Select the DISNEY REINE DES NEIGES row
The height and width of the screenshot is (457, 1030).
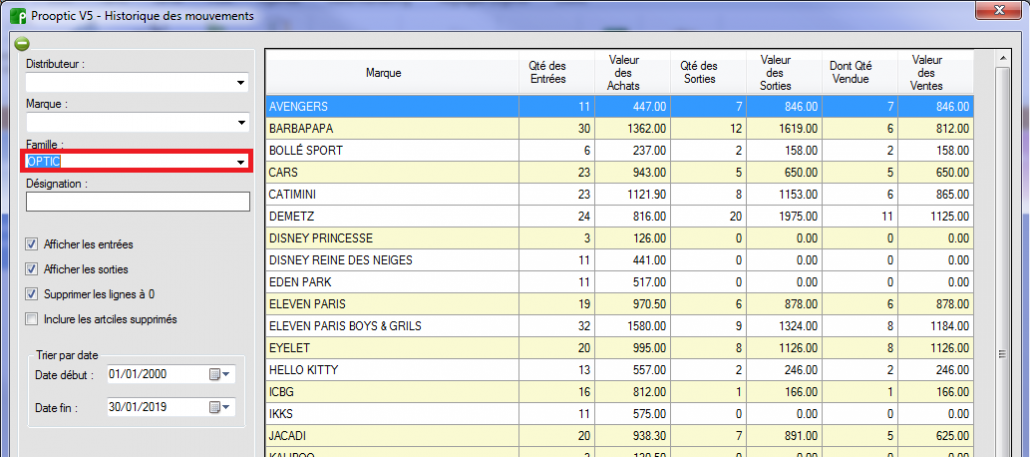pyautogui.click(x=619, y=260)
